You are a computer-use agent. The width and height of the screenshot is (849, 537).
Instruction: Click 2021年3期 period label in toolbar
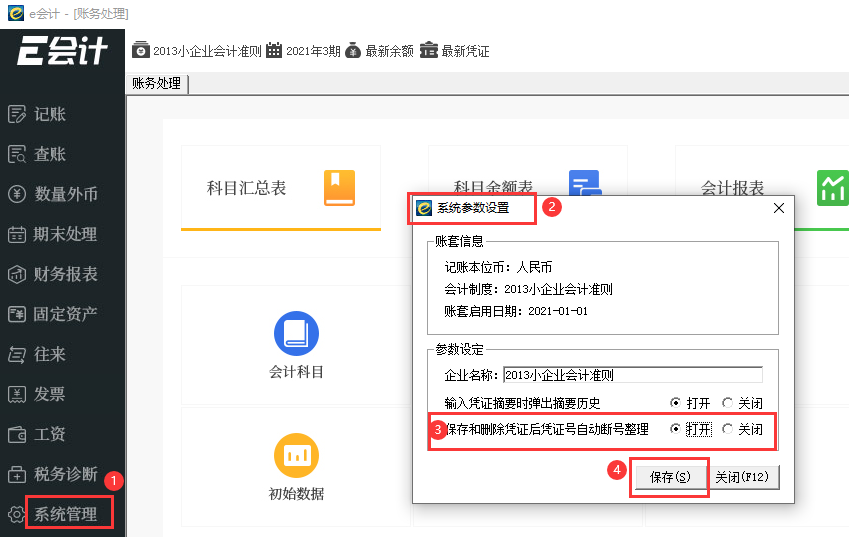coord(313,51)
